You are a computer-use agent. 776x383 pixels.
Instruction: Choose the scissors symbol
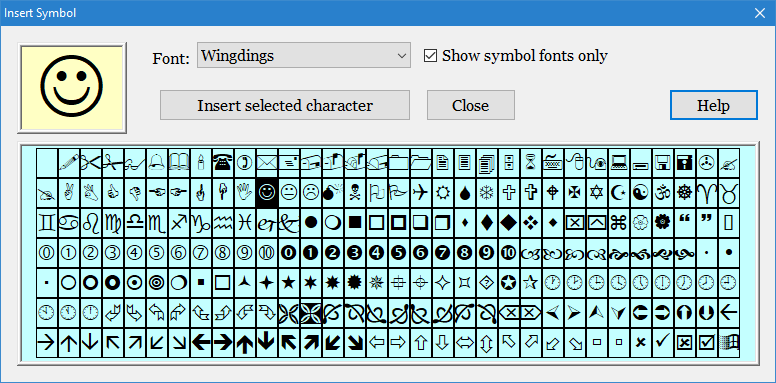coord(92,162)
